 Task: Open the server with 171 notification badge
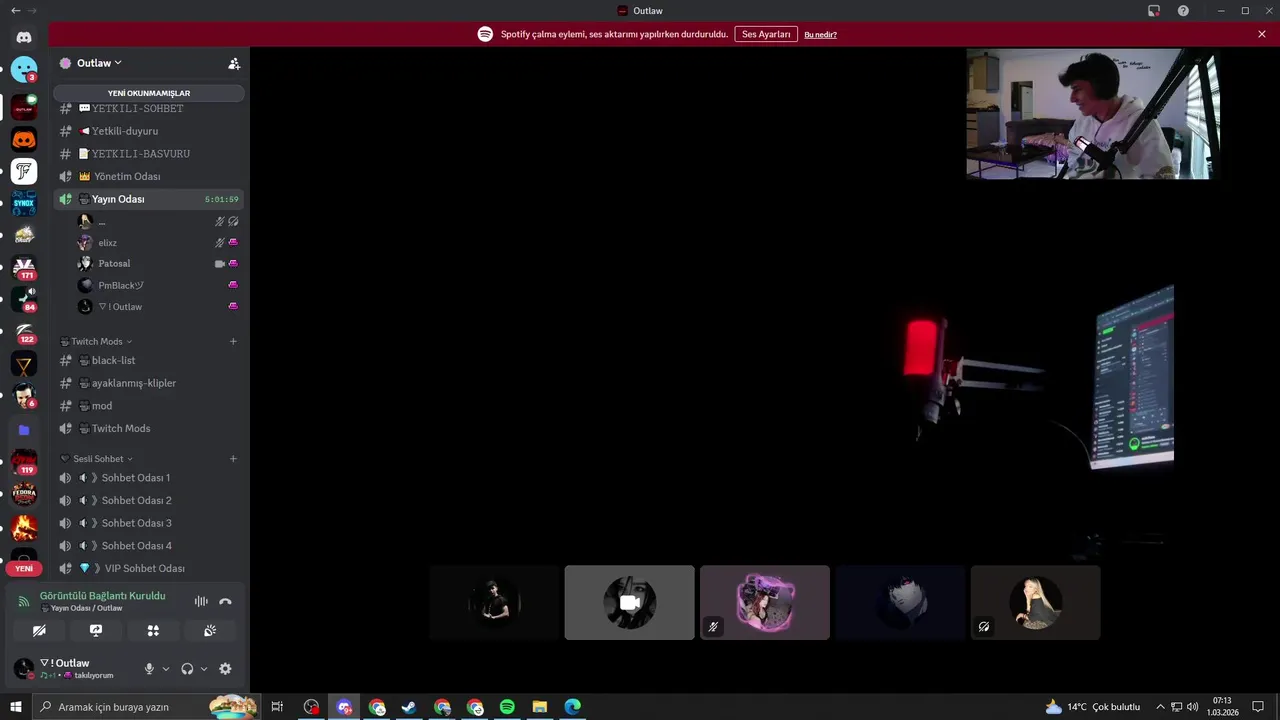pos(24,267)
